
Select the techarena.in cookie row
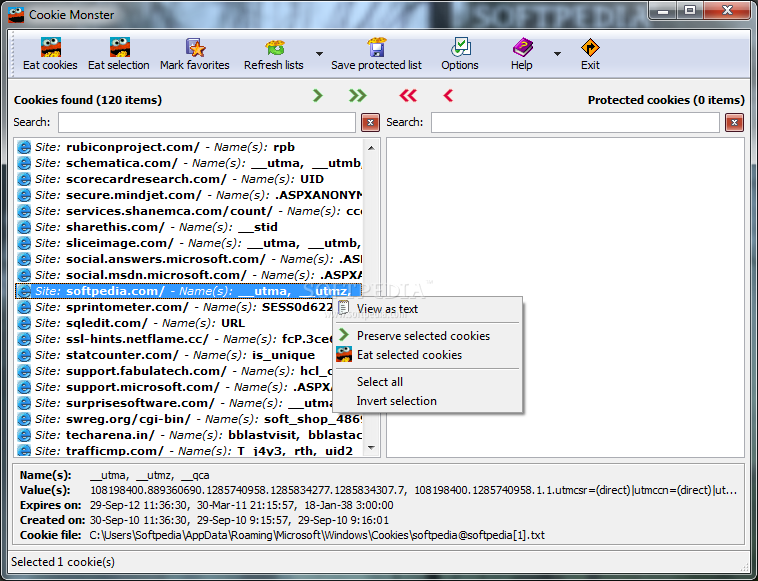(x=189, y=435)
